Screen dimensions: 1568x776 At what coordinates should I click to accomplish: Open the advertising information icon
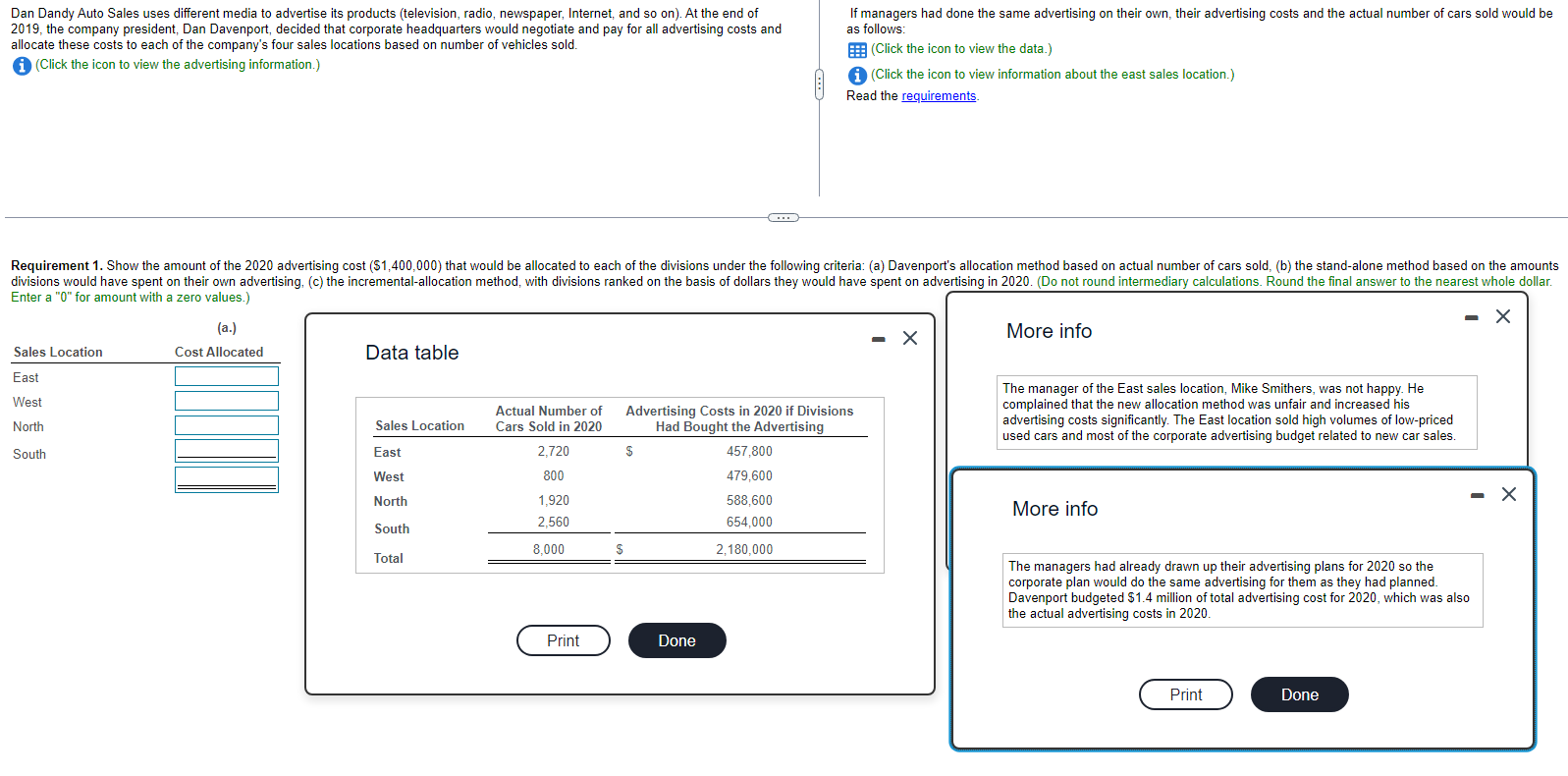(22, 66)
